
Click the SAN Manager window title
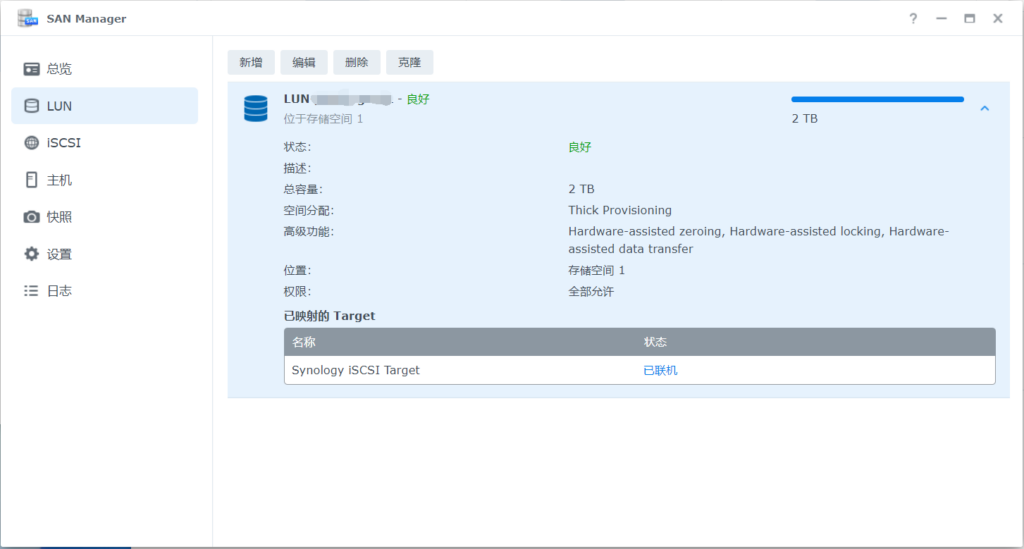(86, 19)
